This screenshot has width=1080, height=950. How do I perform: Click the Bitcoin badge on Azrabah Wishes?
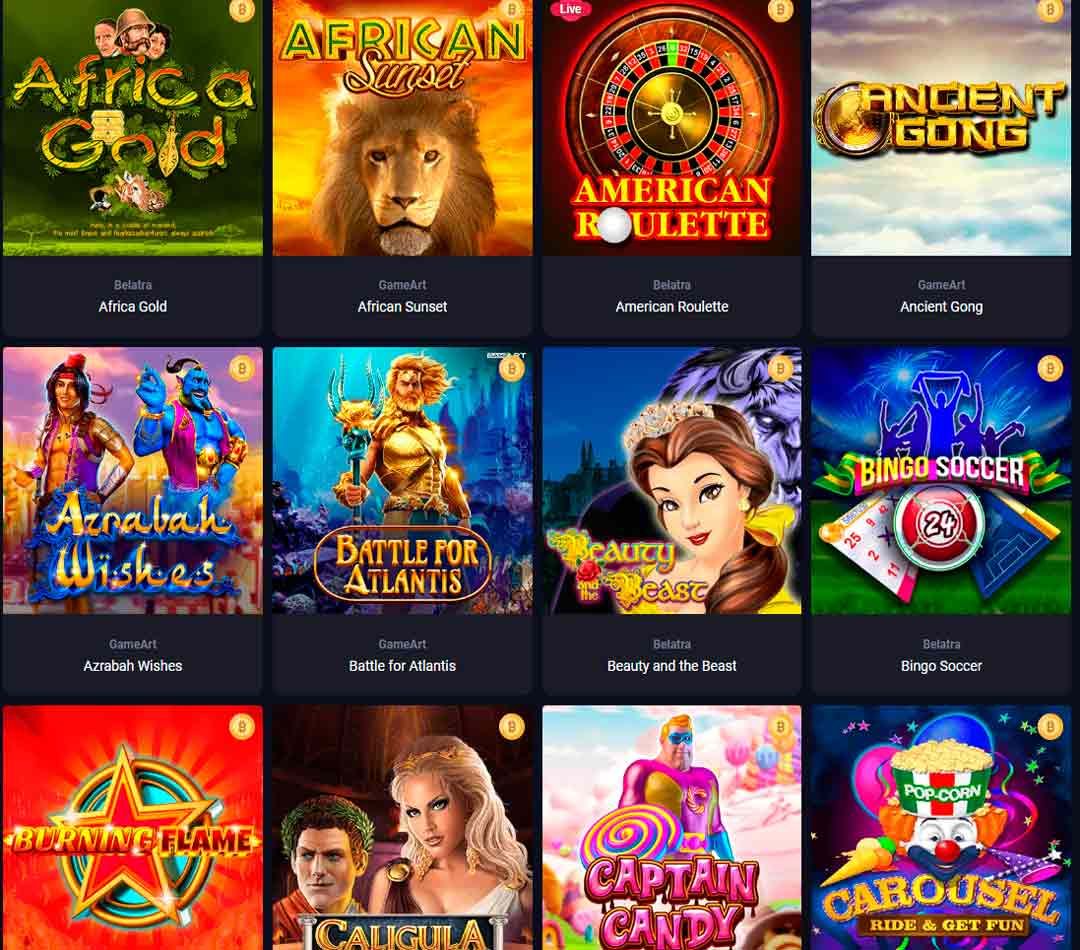pyautogui.click(x=242, y=369)
